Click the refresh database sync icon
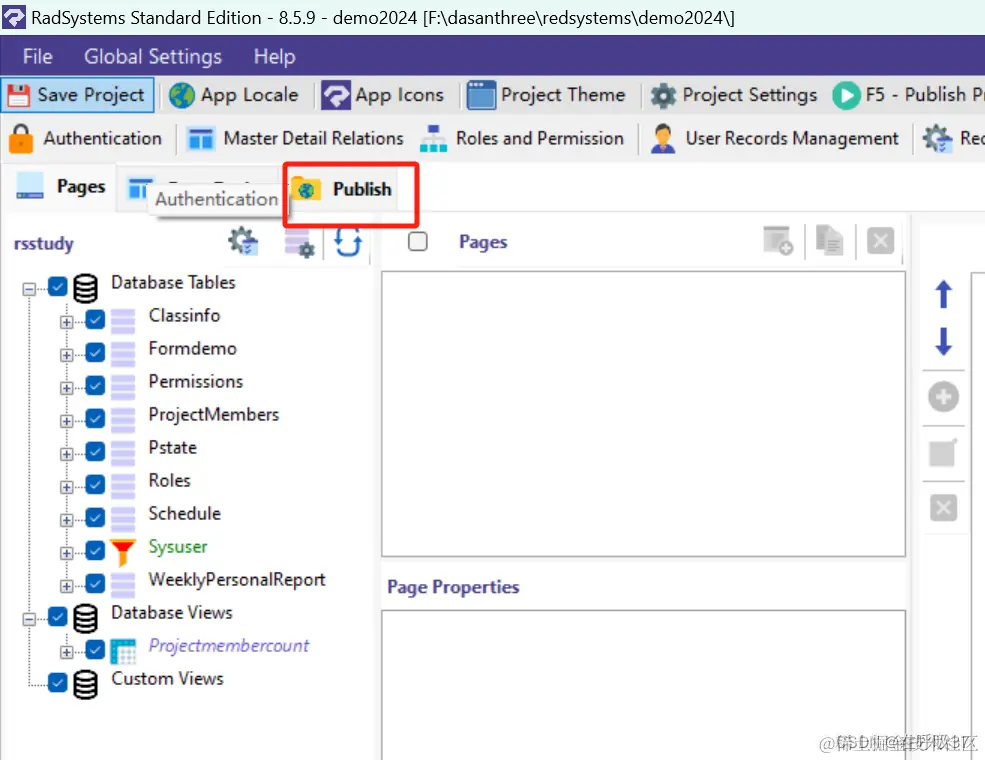The width and height of the screenshot is (985, 760). (x=347, y=242)
